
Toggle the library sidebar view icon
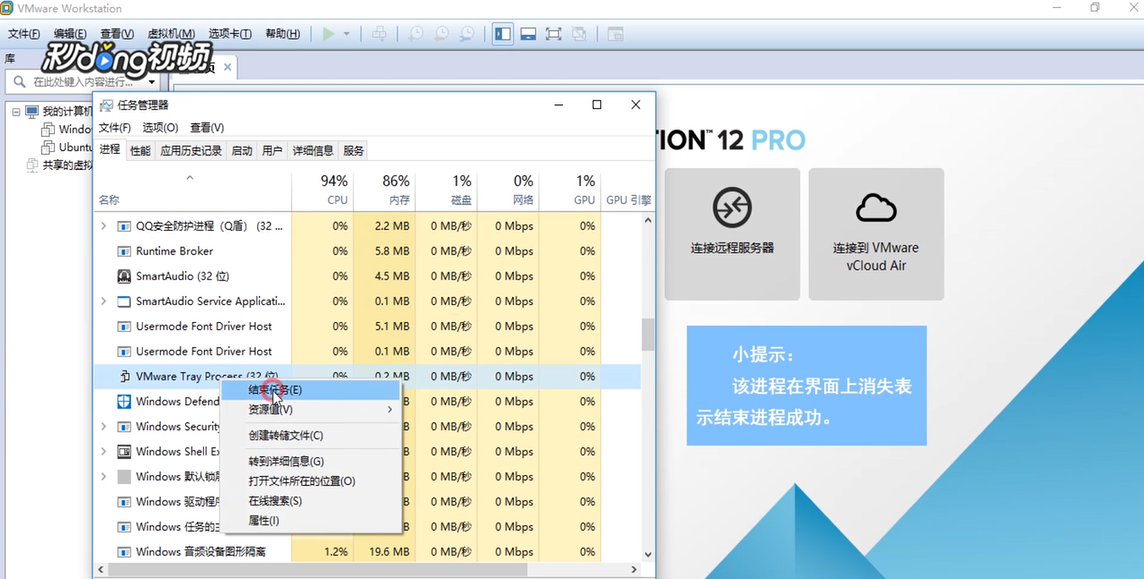point(503,34)
